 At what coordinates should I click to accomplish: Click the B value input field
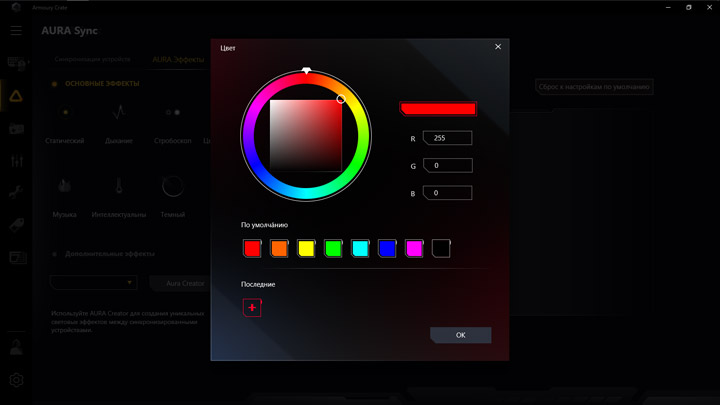pyautogui.click(x=447, y=193)
